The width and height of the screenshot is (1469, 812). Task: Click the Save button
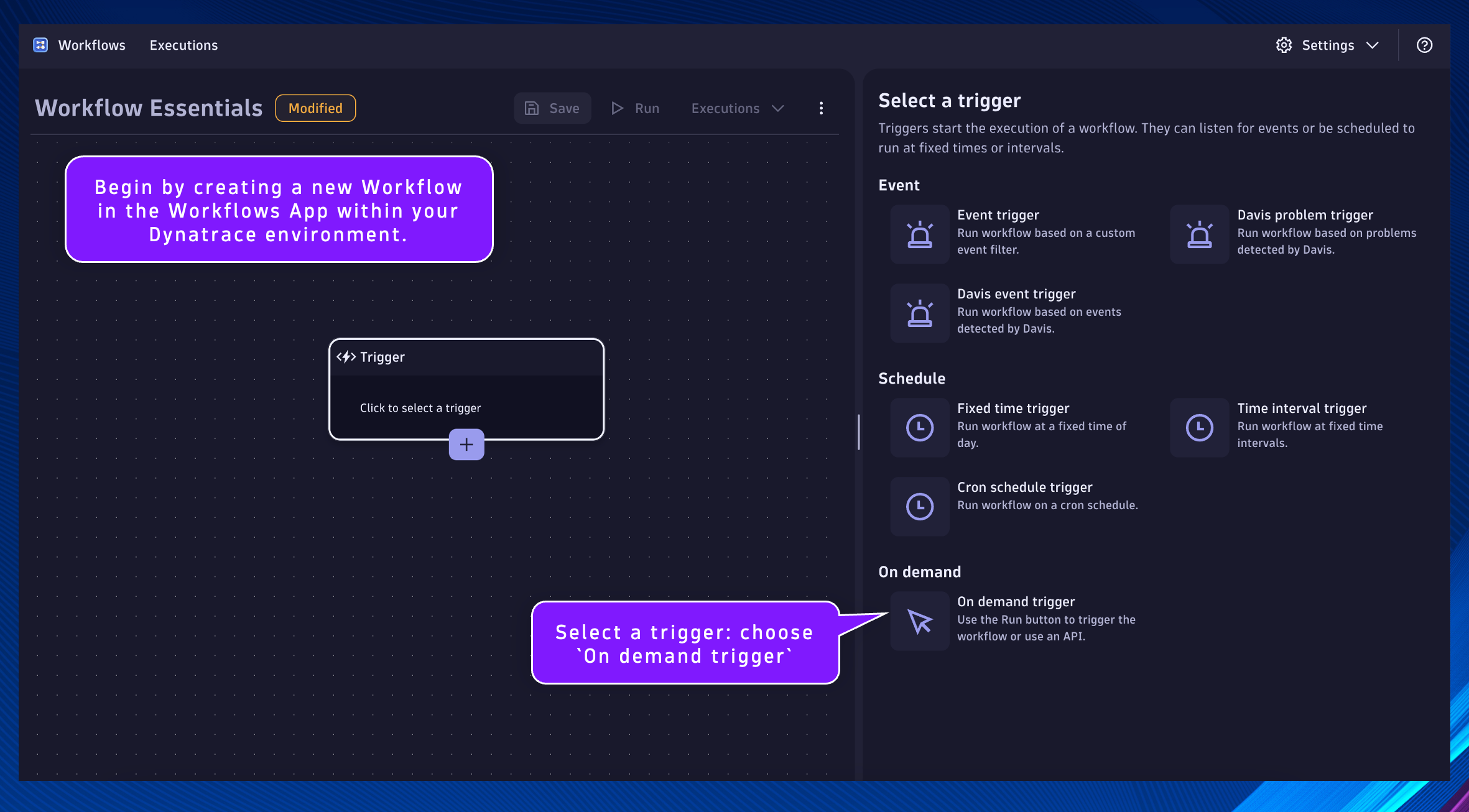pyautogui.click(x=552, y=108)
